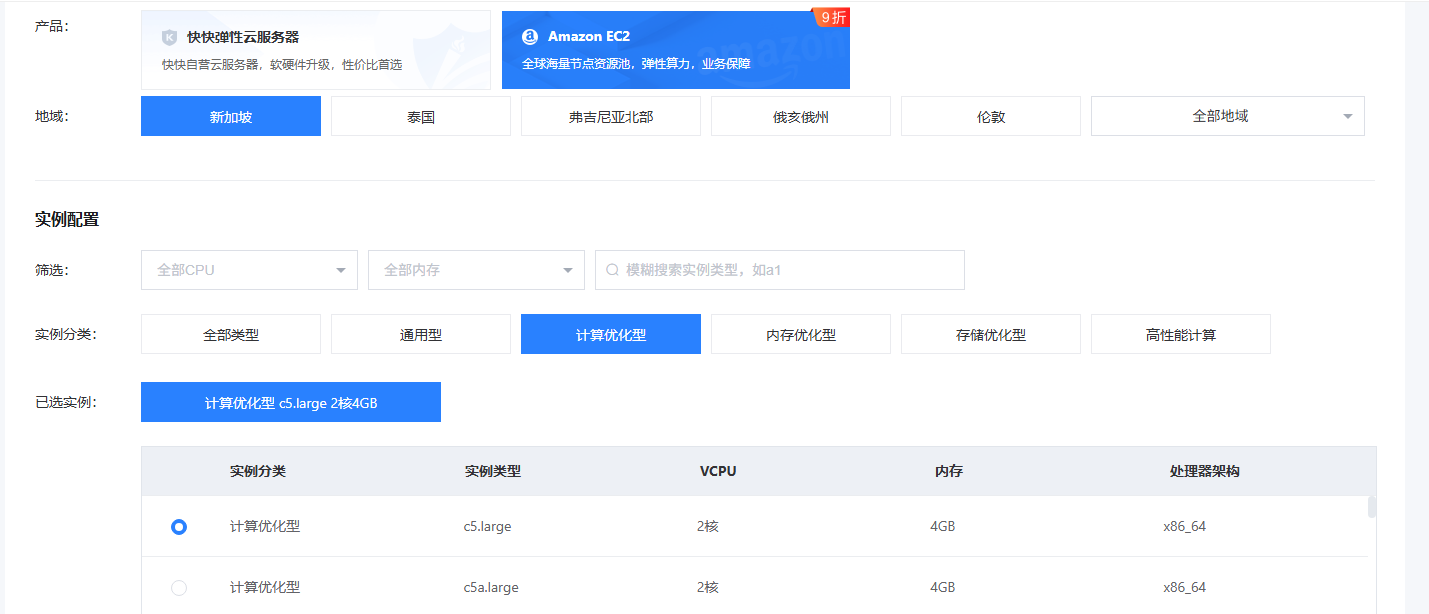Select the 俄亥俄州 region button
The width and height of the screenshot is (1429, 614).
pyautogui.click(x=801, y=116)
